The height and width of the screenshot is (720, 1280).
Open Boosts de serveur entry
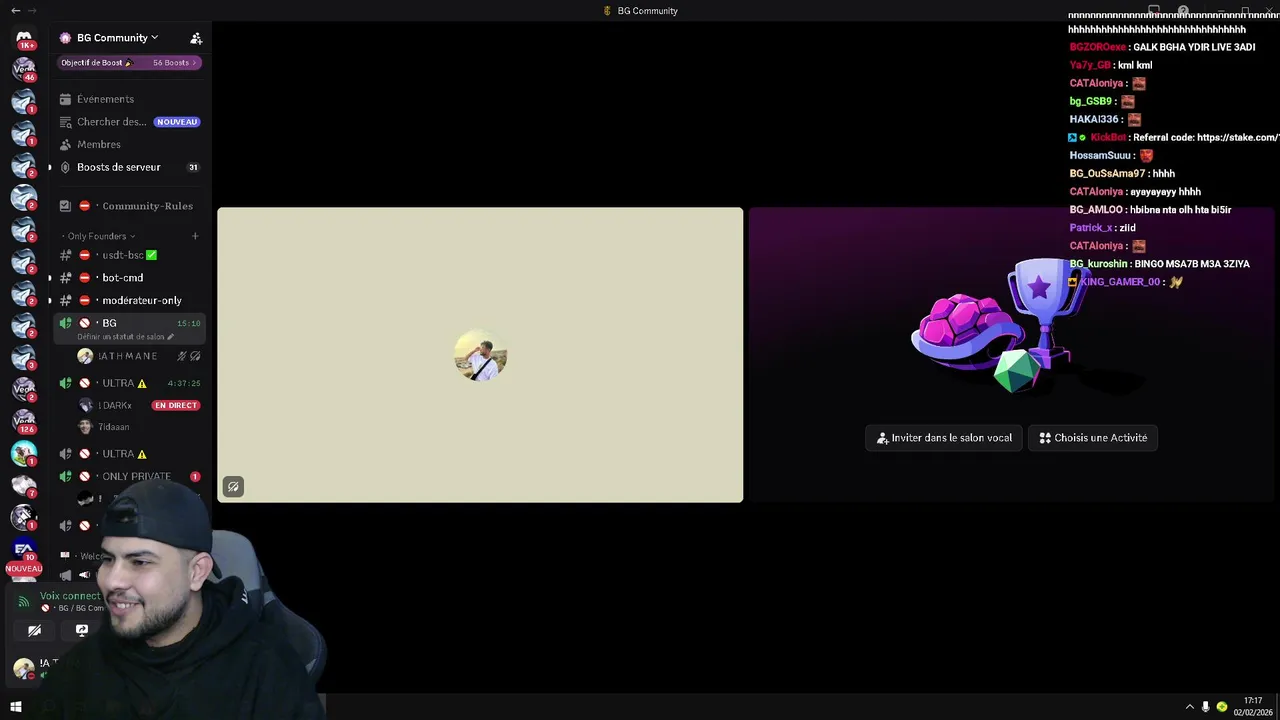pyautogui.click(x=130, y=167)
